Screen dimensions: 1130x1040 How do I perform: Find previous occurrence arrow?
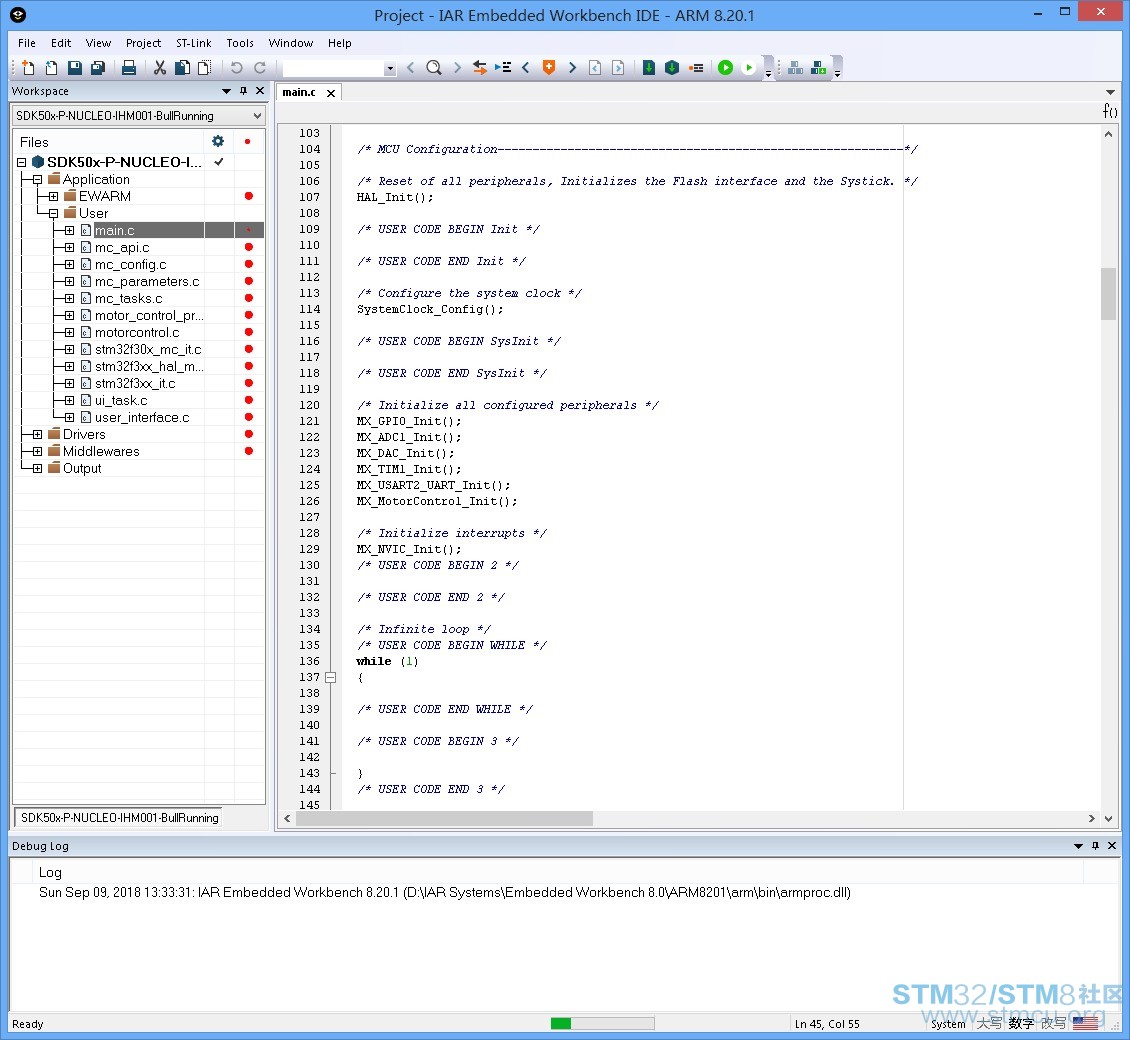point(411,68)
